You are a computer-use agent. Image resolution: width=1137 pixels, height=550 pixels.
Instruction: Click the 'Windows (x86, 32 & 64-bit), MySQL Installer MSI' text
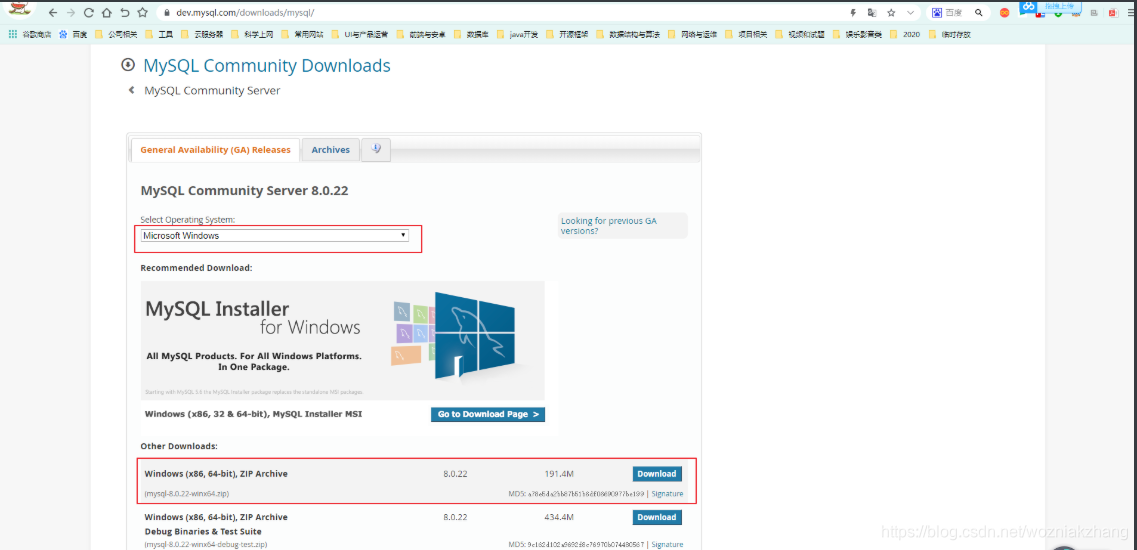[x=253, y=414]
